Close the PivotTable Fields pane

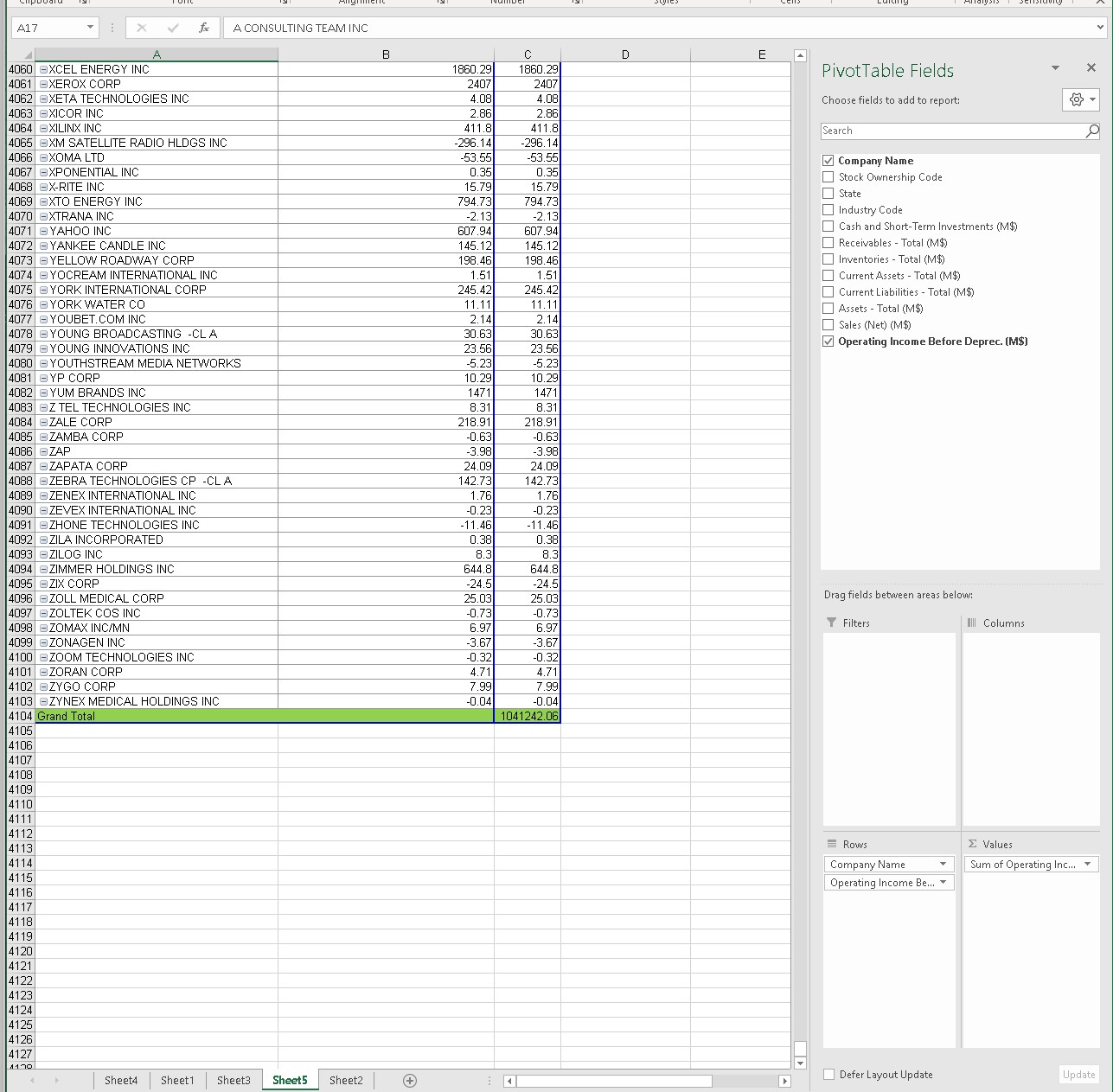pyautogui.click(x=1091, y=67)
